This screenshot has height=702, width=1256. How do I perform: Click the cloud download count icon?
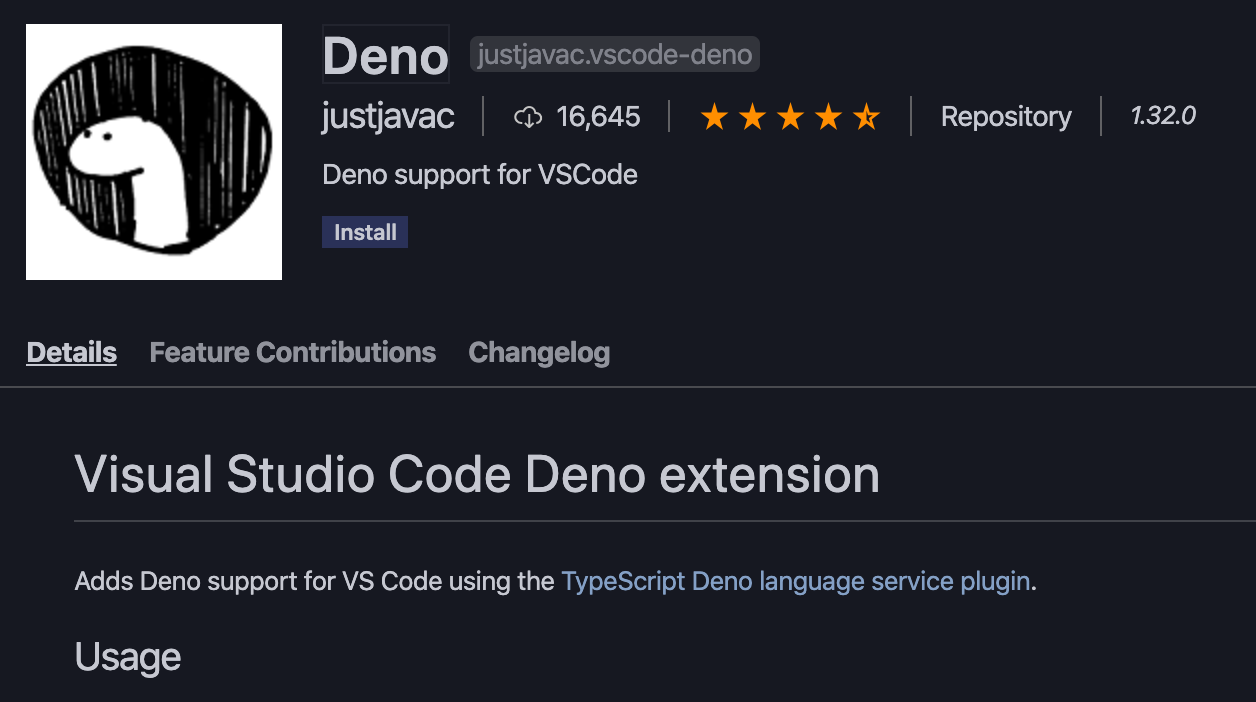pos(528,117)
